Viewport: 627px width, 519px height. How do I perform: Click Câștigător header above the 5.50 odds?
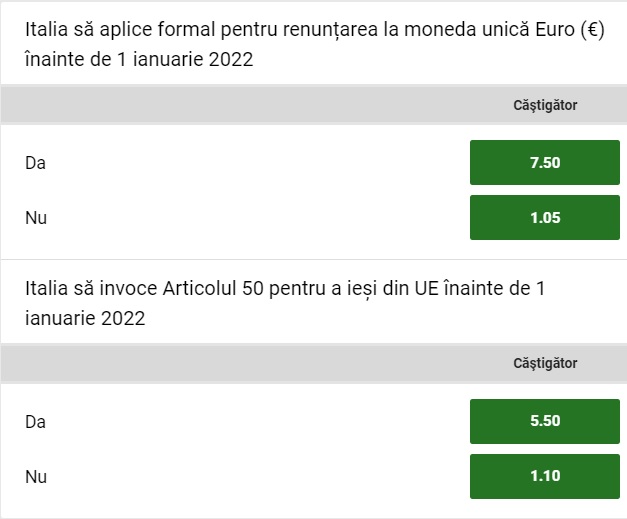[545, 363]
